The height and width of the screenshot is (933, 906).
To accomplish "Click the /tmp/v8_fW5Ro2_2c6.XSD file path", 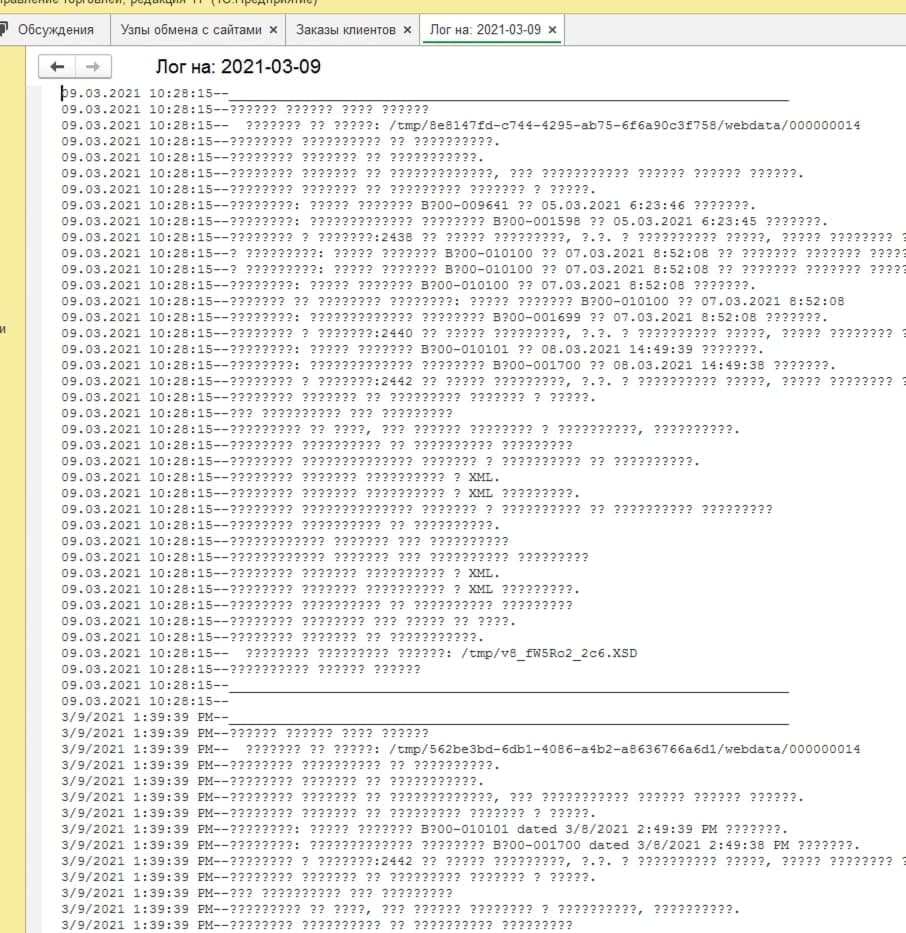I will pyautogui.click(x=549, y=653).
